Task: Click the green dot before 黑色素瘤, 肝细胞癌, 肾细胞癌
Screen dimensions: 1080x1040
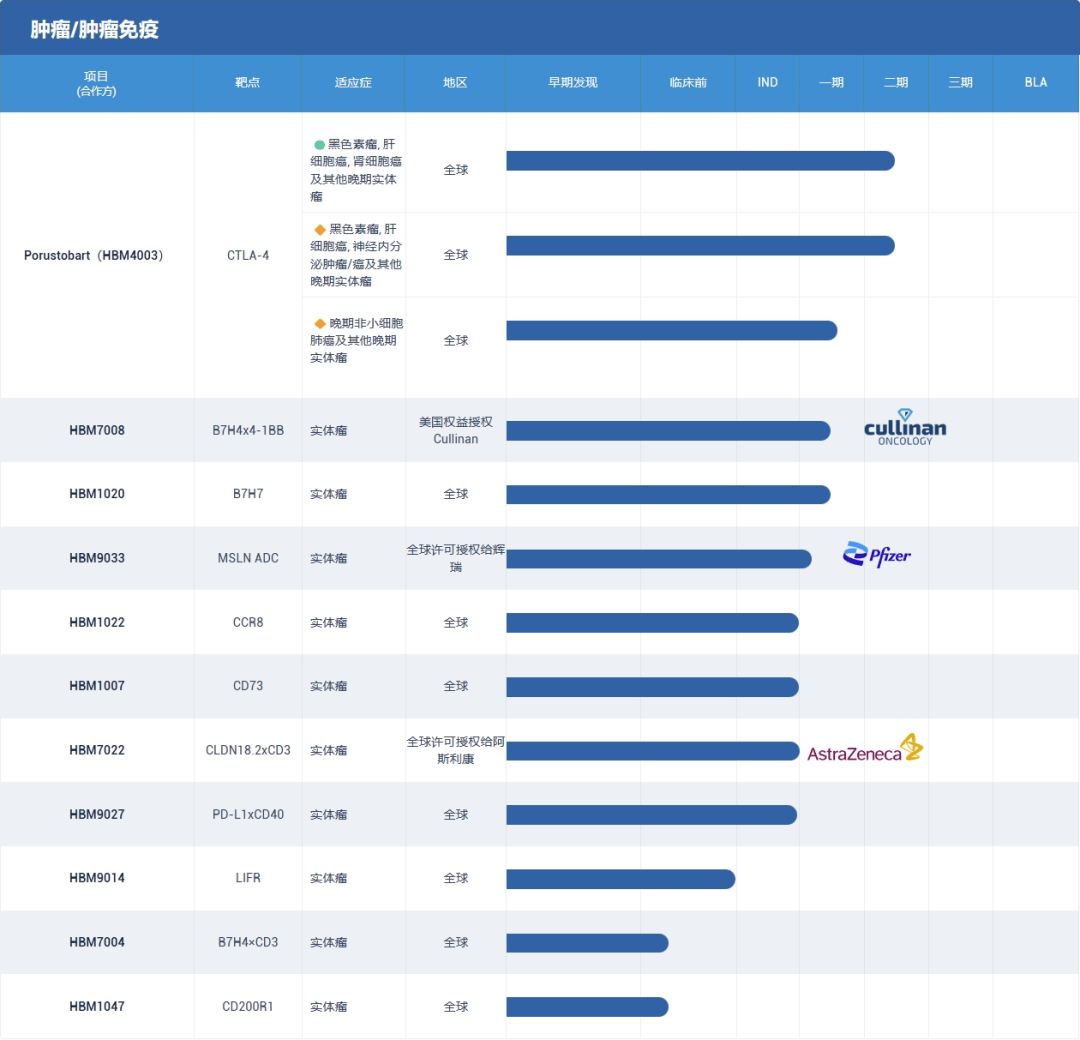Action: [x=319, y=145]
